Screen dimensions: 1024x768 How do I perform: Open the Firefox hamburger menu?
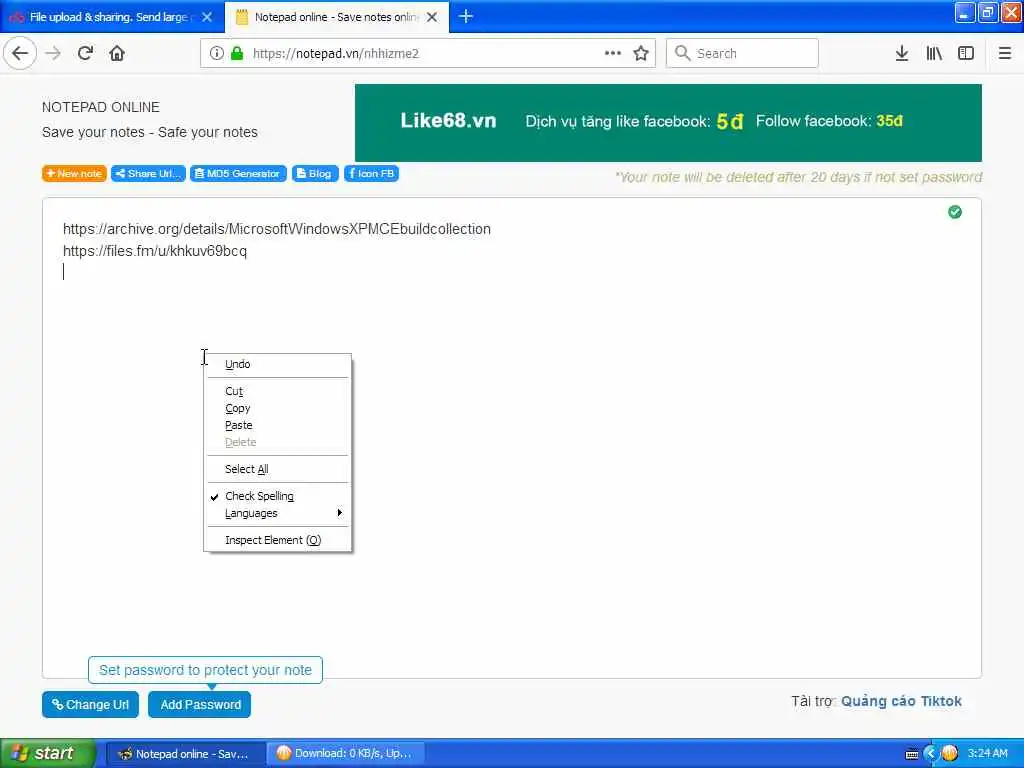(x=1005, y=53)
